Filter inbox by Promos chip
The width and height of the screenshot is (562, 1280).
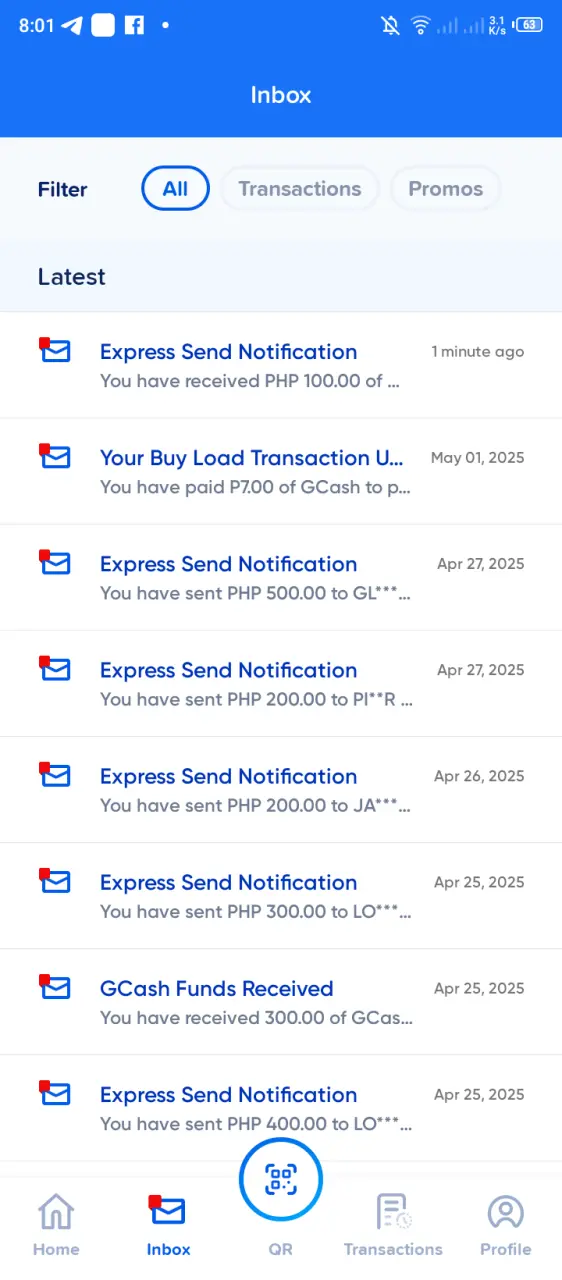tap(446, 189)
